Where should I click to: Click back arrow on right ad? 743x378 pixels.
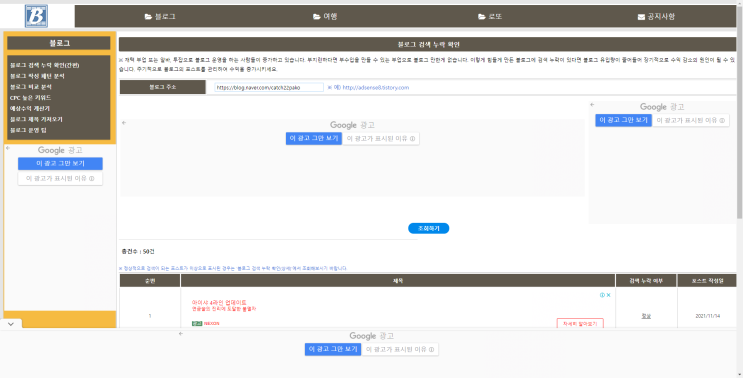click(x=592, y=105)
